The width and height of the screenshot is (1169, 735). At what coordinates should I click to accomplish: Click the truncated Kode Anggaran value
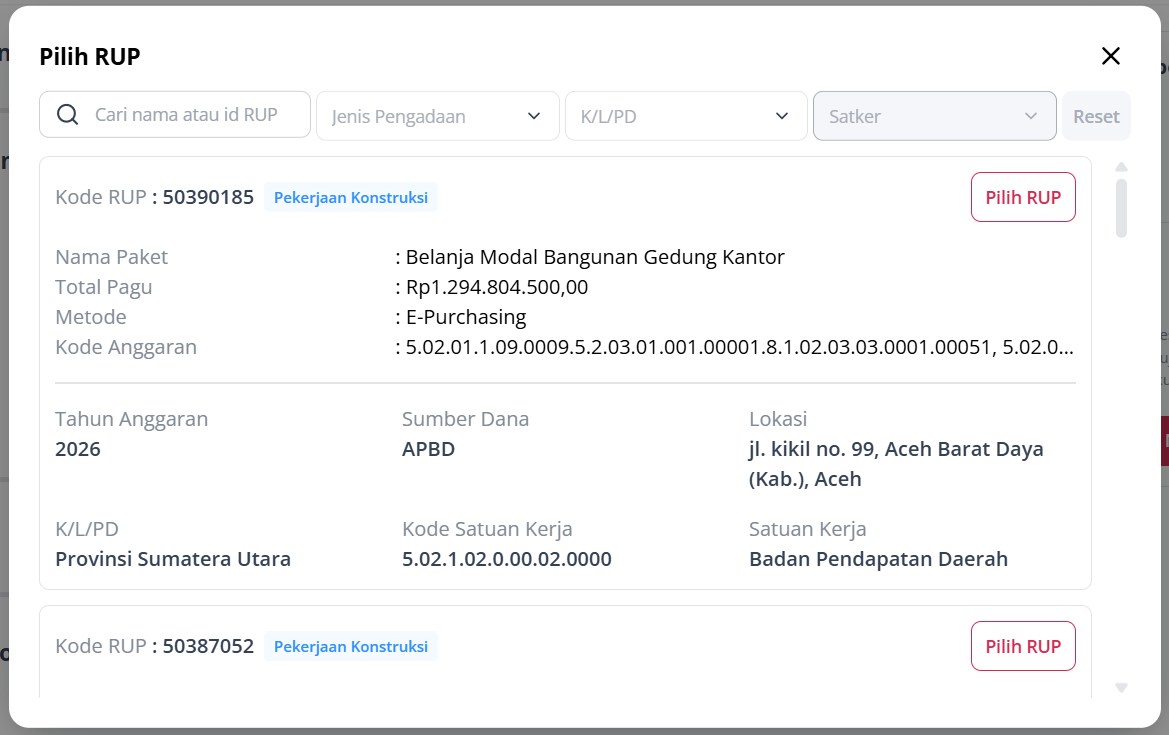coord(740,347)
